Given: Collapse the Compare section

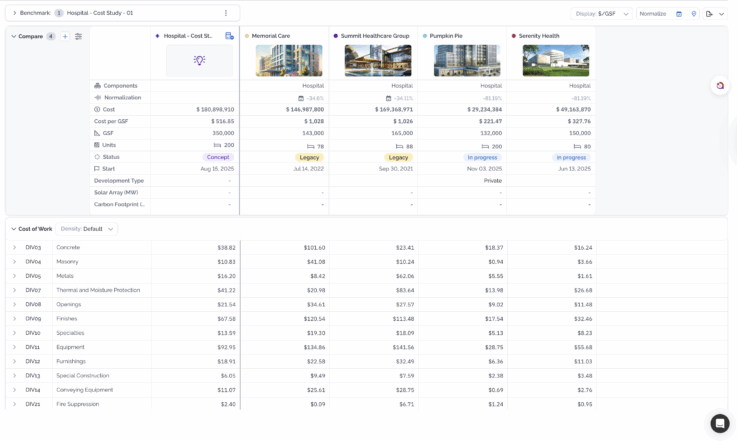Looking at the screenshot, I should [14, 36].
